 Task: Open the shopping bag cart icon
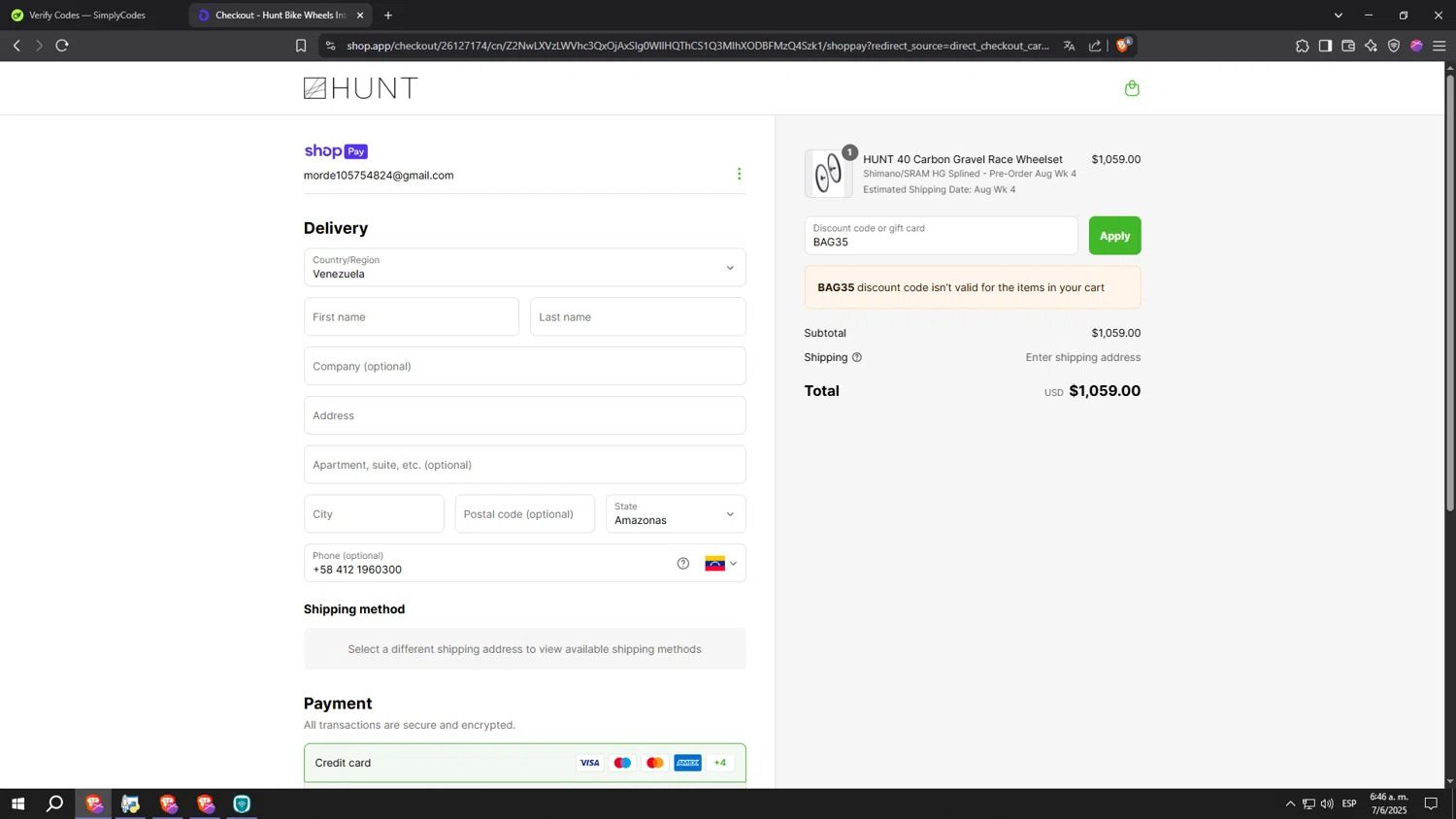[1132, 88]
